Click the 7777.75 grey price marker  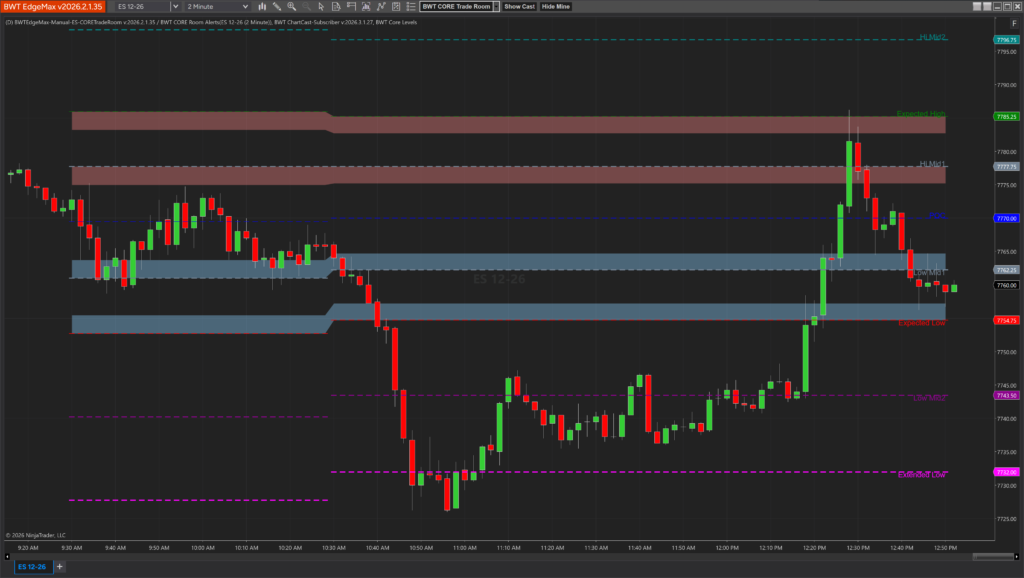(x=1006, y=167)
